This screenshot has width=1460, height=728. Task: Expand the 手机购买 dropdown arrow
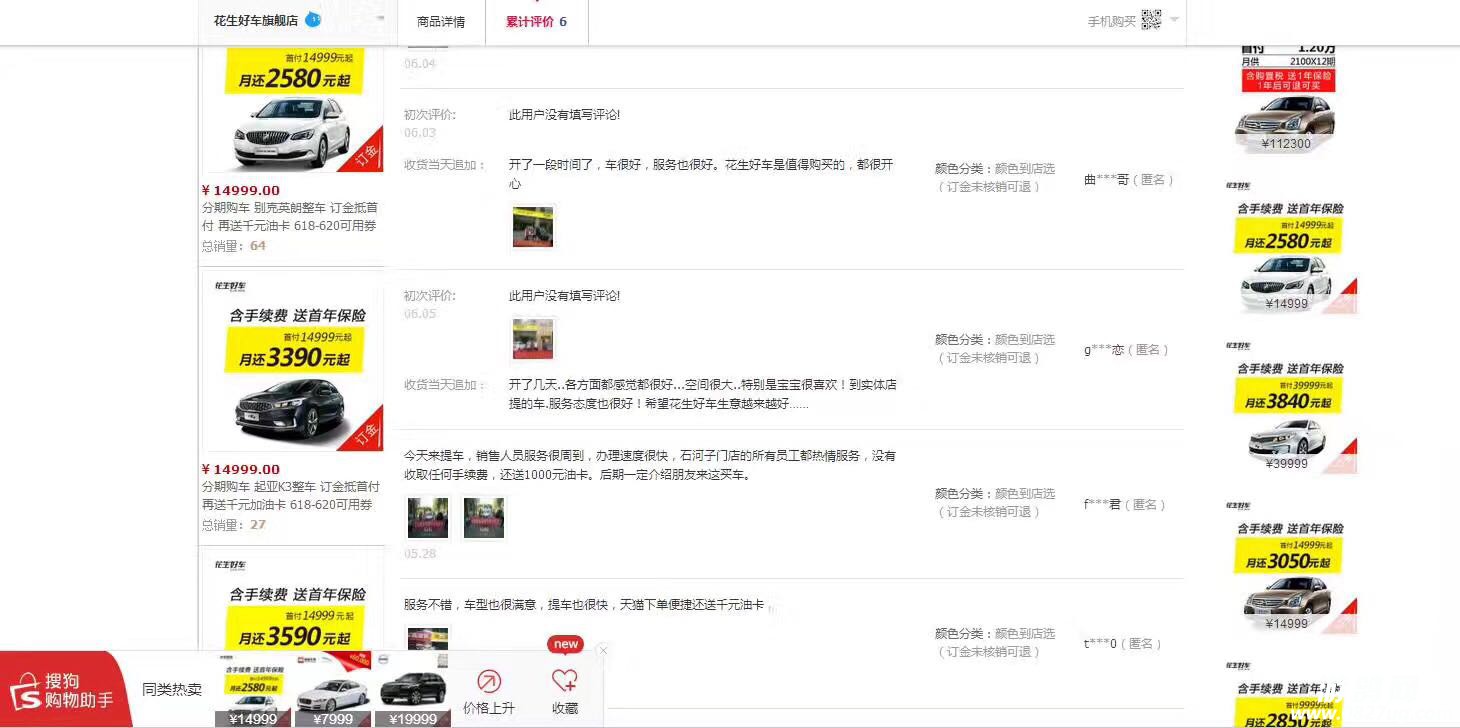pos(1174,19)
